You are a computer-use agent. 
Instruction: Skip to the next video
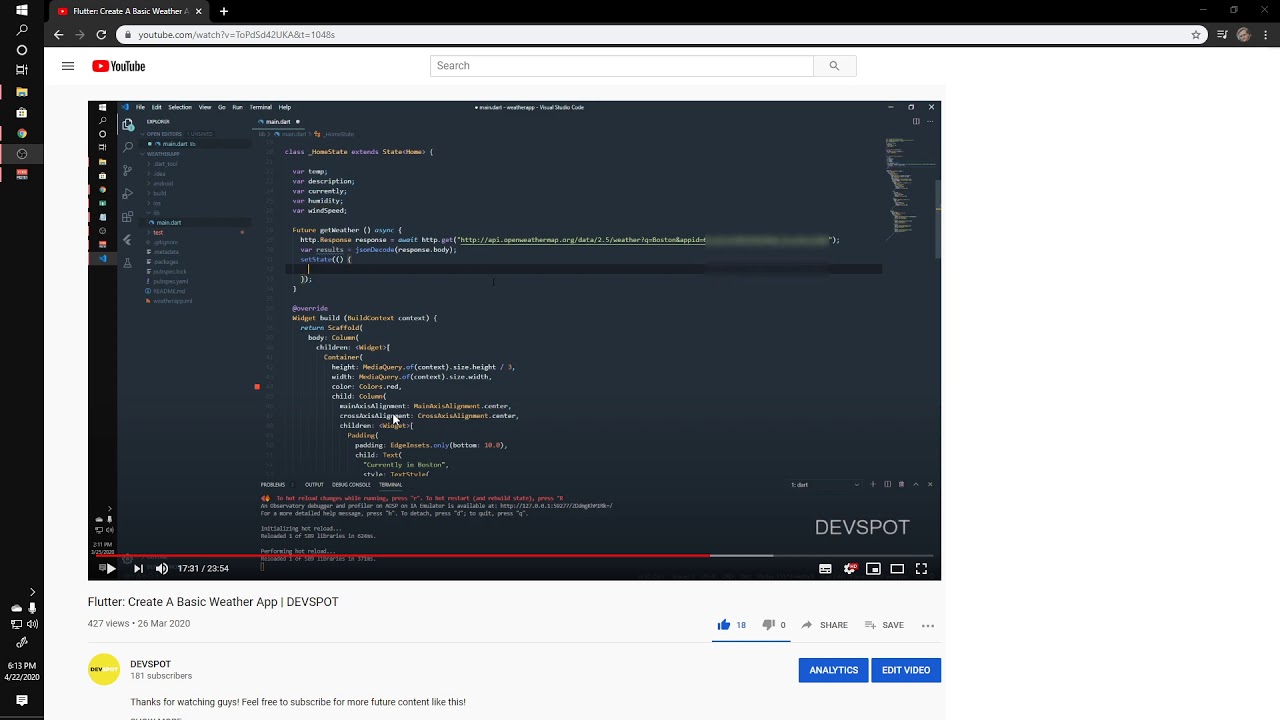[x=138, y=568]
